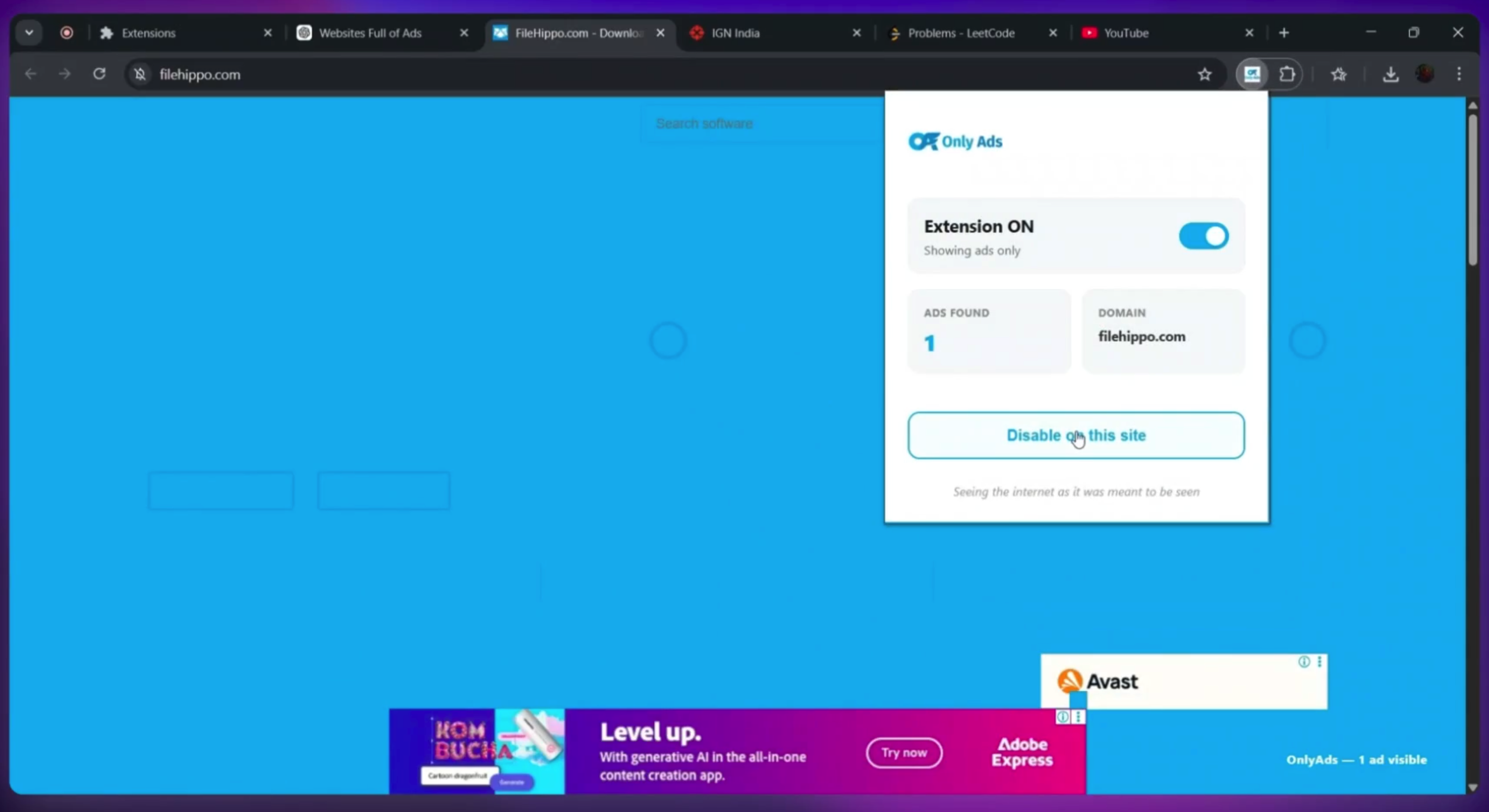Open the Downloads icon in toolbar

click(1390, 74)
